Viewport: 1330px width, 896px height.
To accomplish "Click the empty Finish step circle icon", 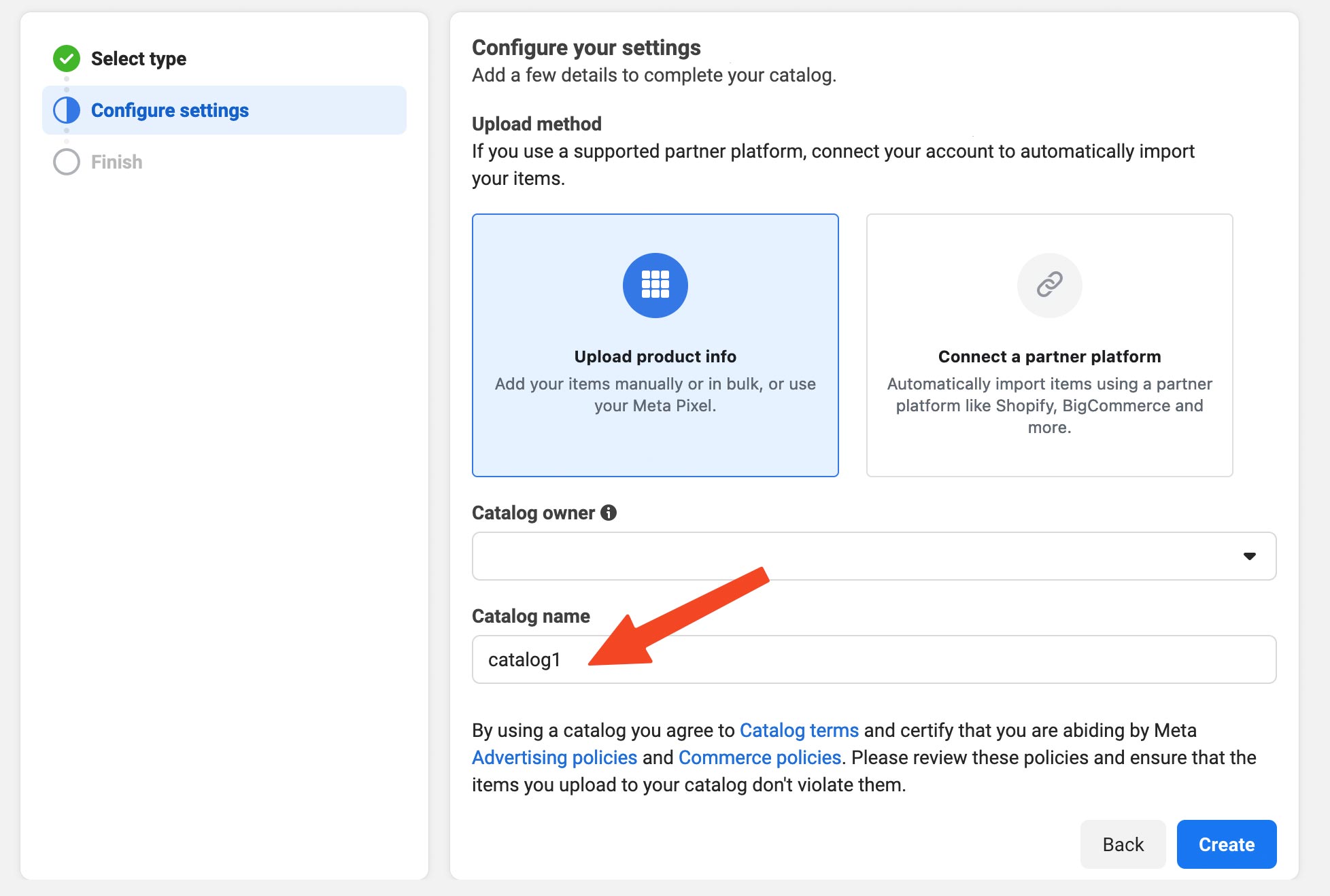I will [x=67, y=162].
